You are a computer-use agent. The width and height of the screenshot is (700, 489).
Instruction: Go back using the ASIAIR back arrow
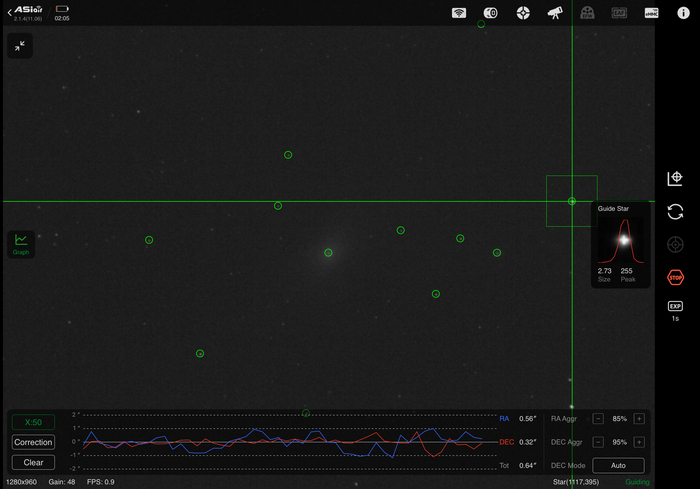10,10
